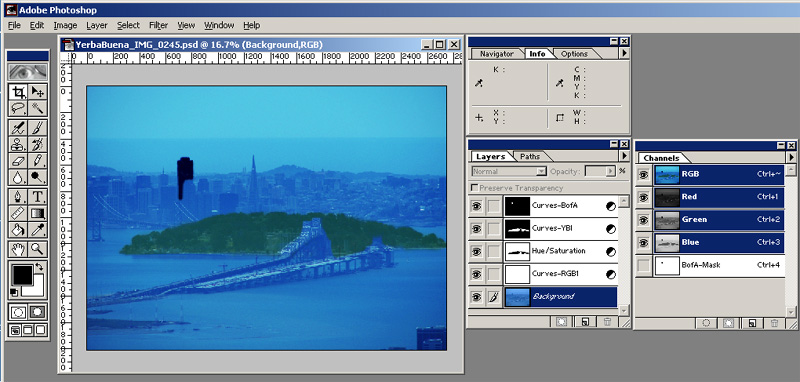Screen dimensions: 800x382
Task: Delete layer using Layers panel trash icon
Action: 607,322
